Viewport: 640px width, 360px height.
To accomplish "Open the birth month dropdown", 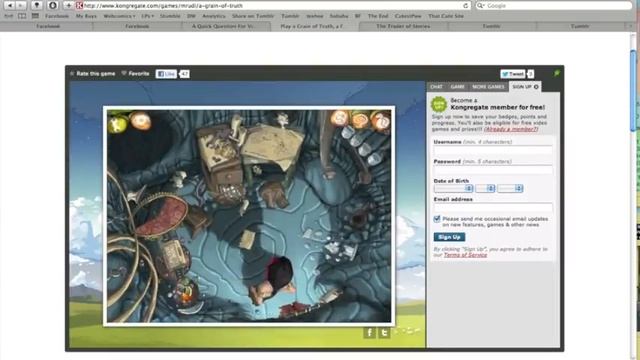I will pyautogui.click(x=453, y=188).
